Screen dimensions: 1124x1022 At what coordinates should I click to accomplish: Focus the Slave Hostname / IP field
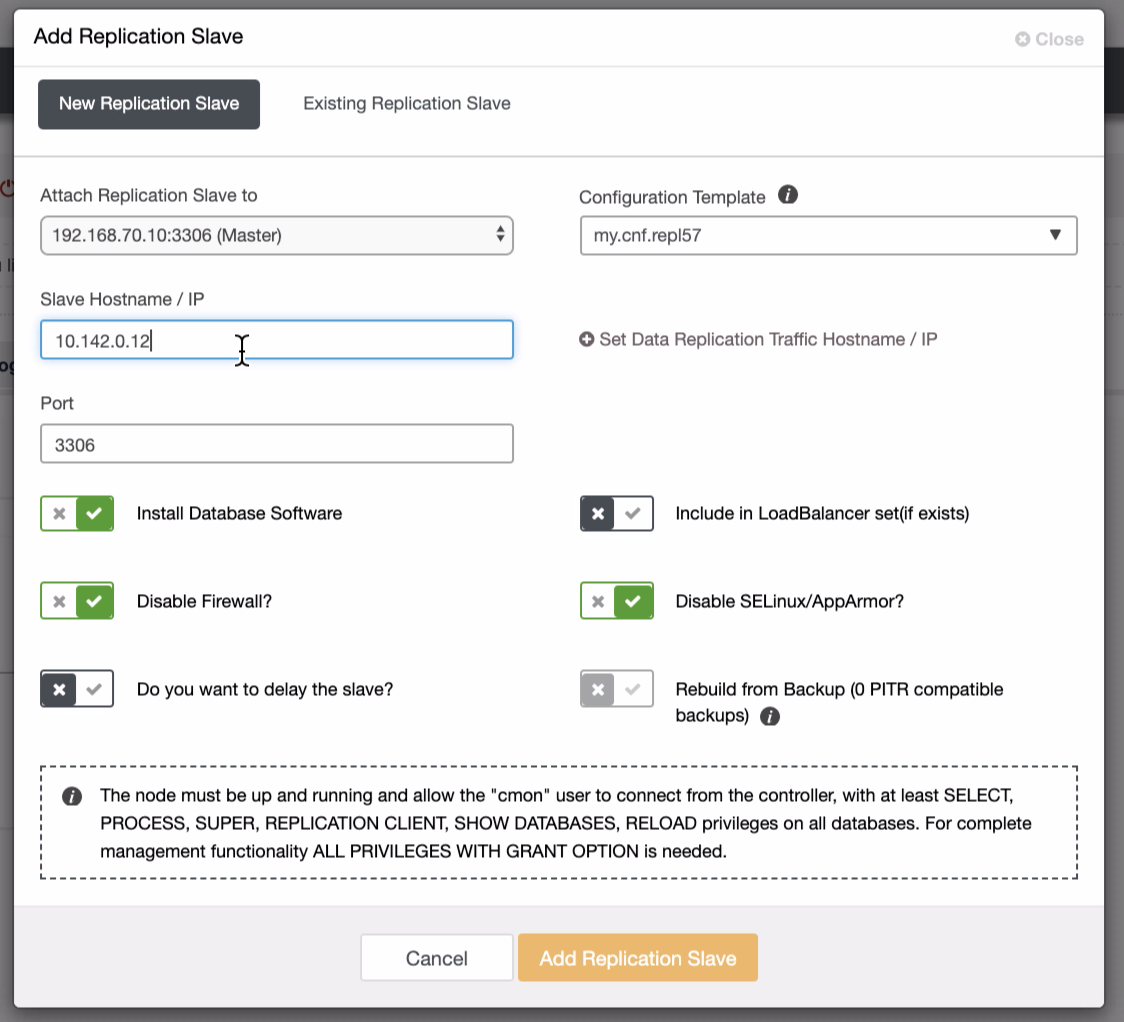tap(277, 340)
